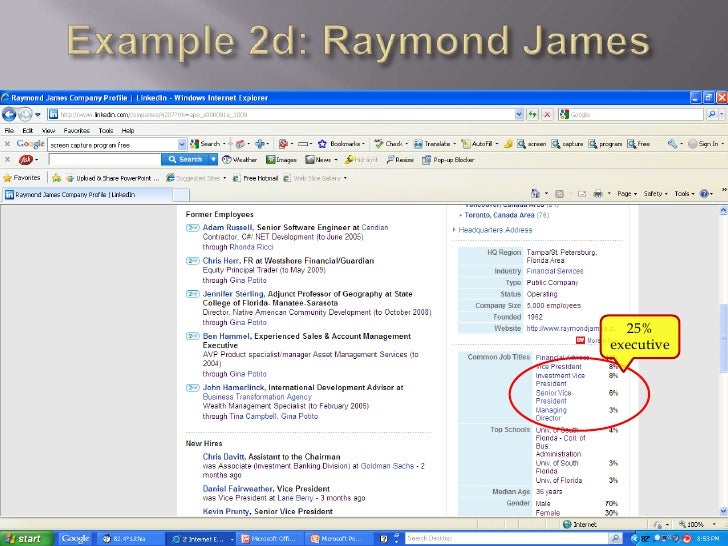Open the File menu

9,130
